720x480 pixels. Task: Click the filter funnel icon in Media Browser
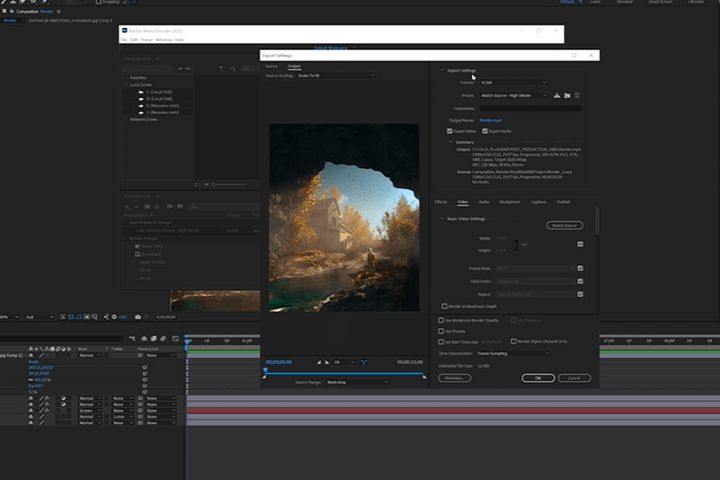pyautogui.click(x=221, y=68)
